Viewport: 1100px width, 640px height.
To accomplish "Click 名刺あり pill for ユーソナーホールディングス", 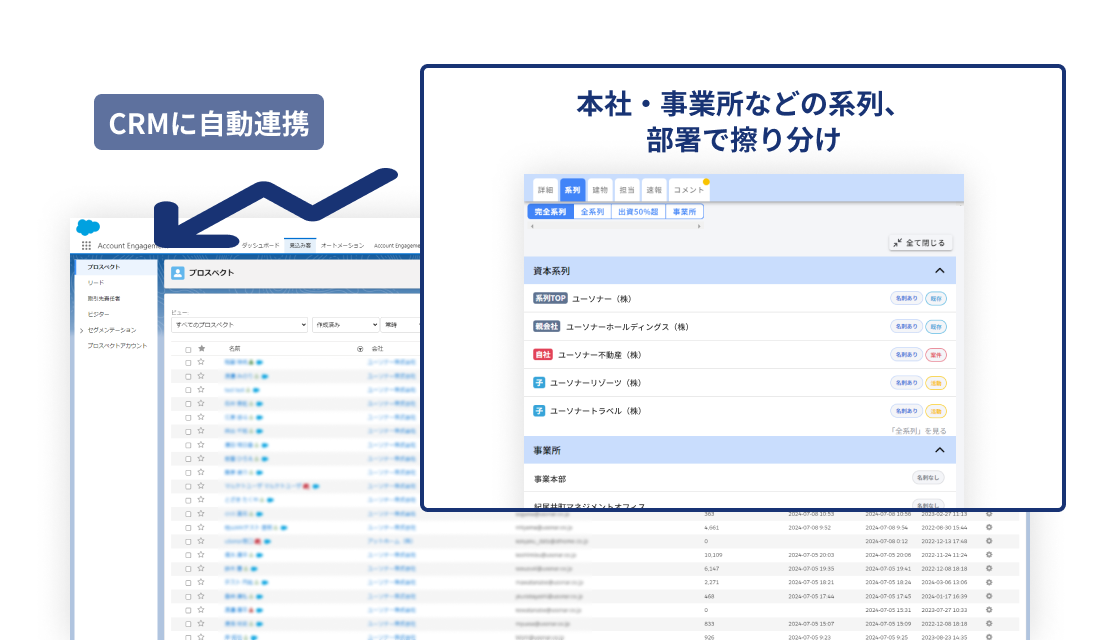I will [x=906, y=326].
